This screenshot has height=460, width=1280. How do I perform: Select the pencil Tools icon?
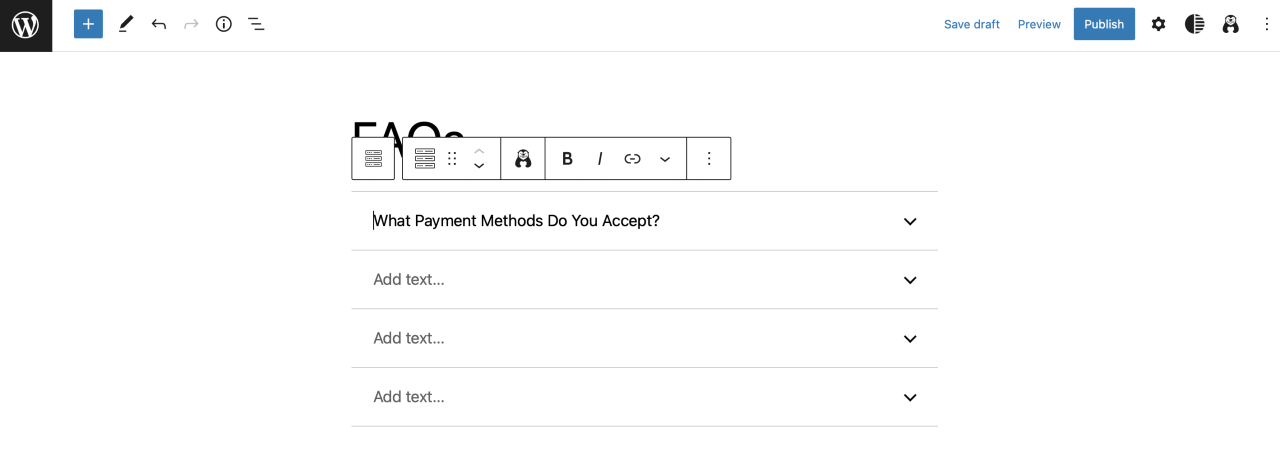point(125,24)
